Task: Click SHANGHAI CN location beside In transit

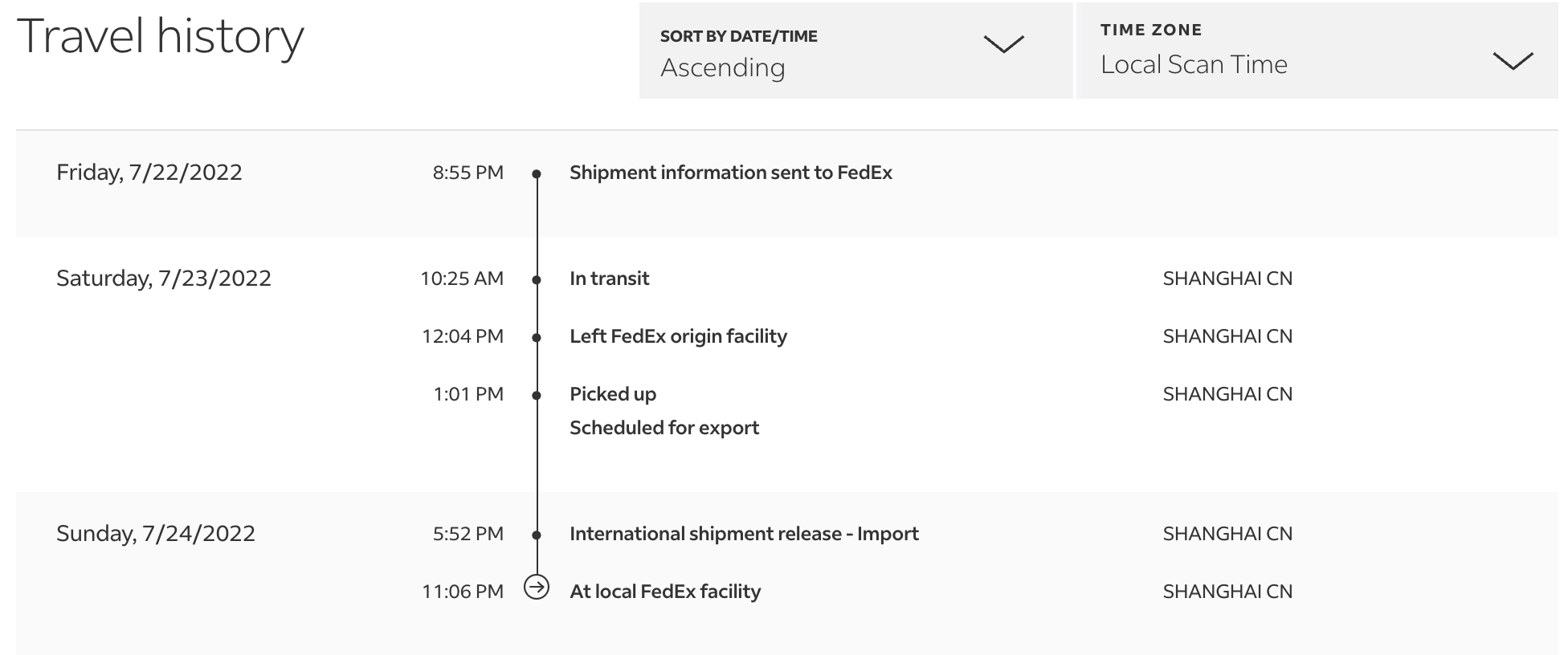Action: pos(1227,279)
